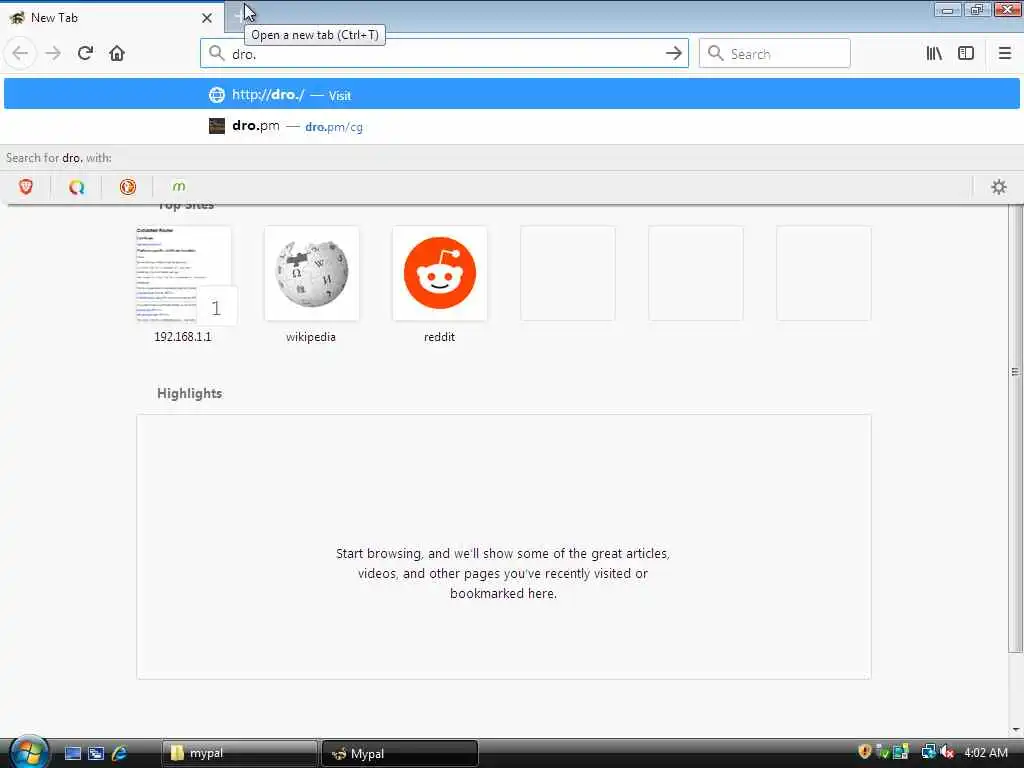The height and width of the screenshot is (768, 1024).
Task: Click the page vertical scrollbar
Action: 1015,428
